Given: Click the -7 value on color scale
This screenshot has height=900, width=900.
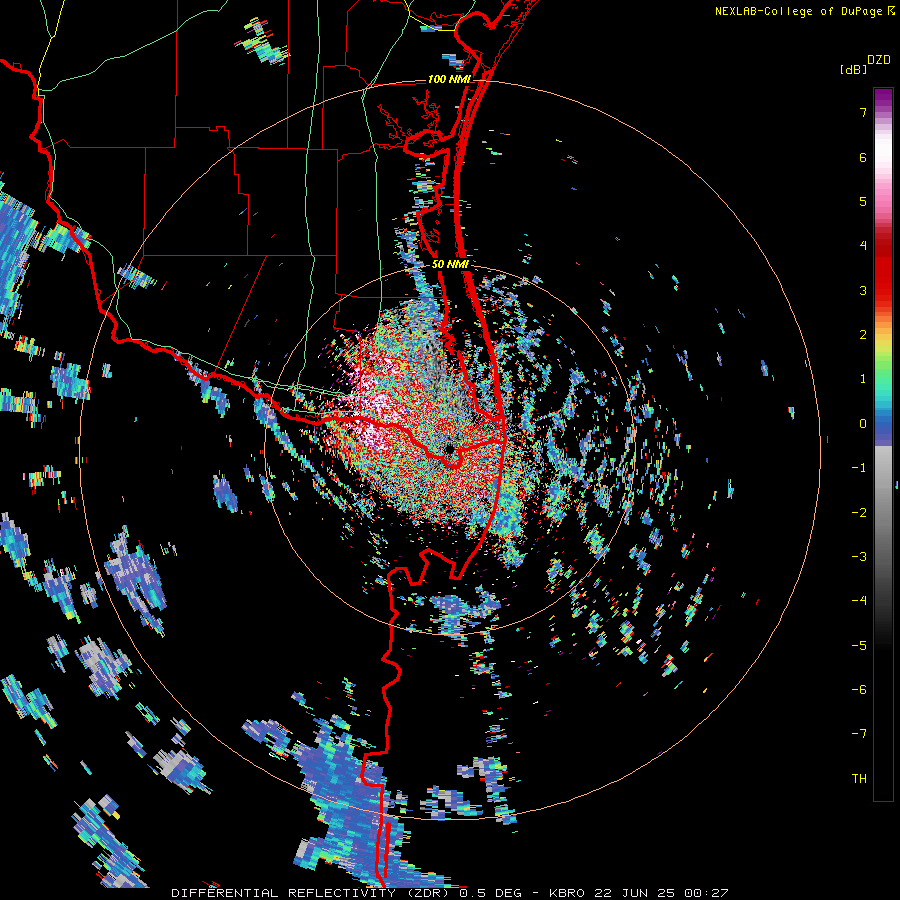Looking at the screenshot, I should (x=859, y=734).
